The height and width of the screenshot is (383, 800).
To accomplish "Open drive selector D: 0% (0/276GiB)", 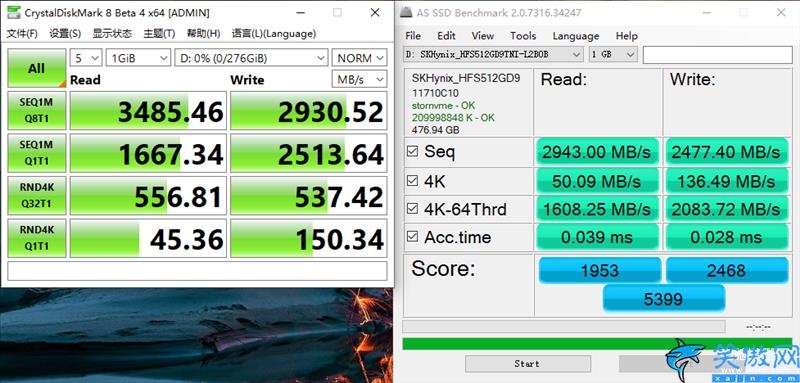I will (x=251, y=58).
